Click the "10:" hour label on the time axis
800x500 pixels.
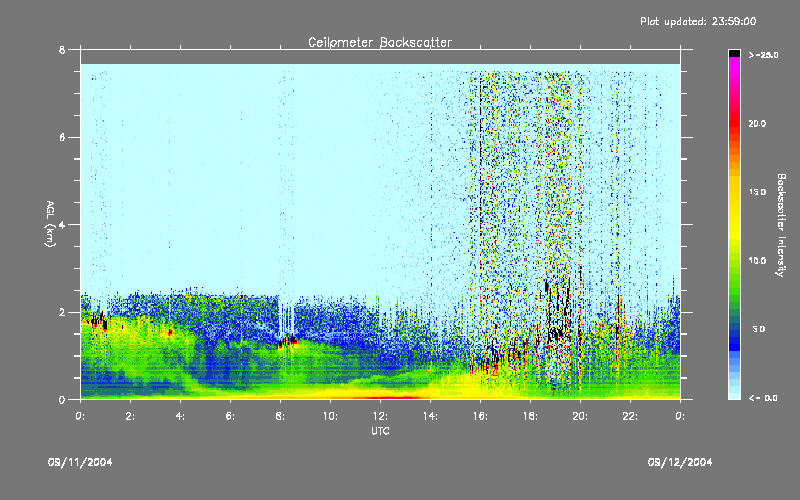coord(330,416)
